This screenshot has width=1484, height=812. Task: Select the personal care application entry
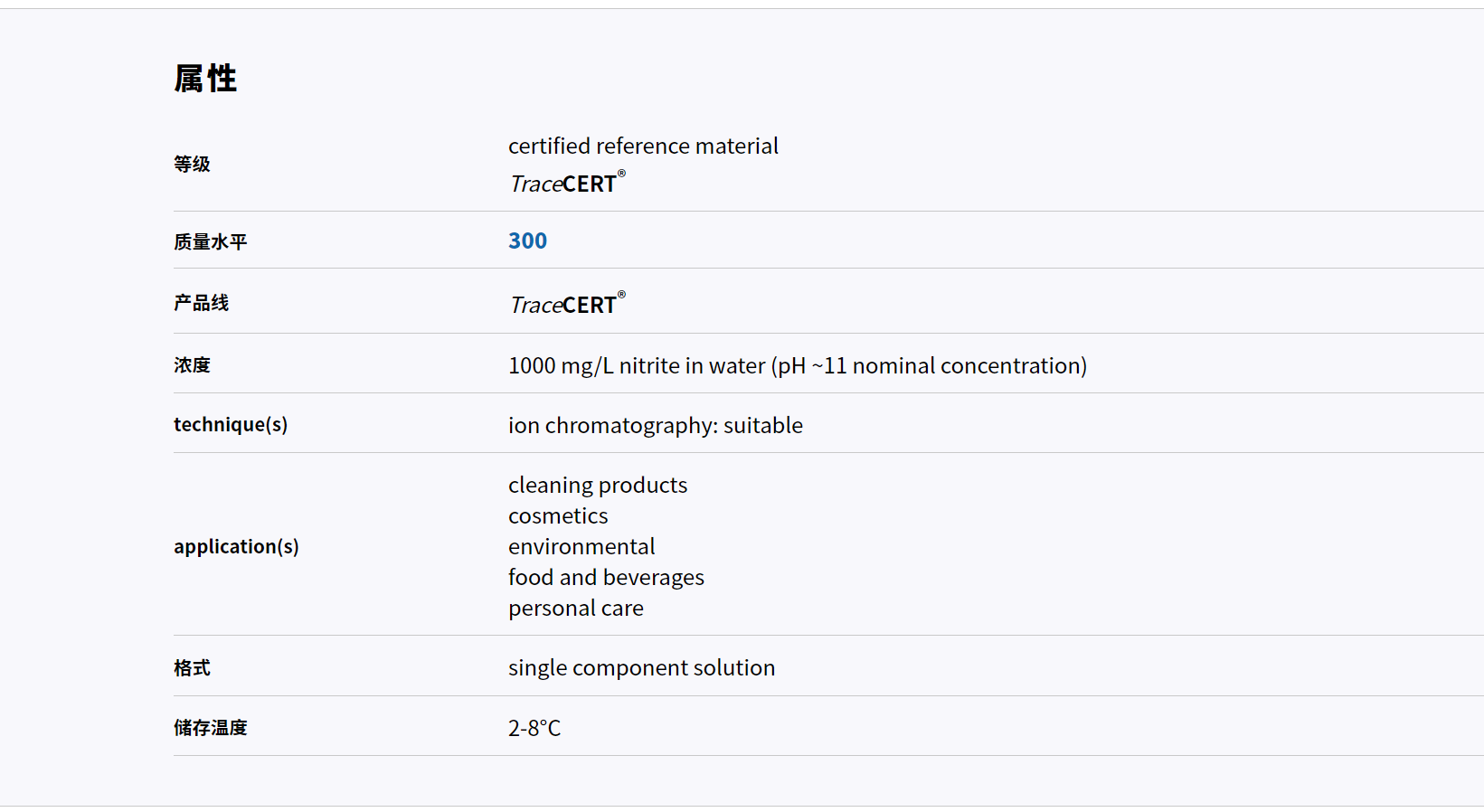[576, 608]
